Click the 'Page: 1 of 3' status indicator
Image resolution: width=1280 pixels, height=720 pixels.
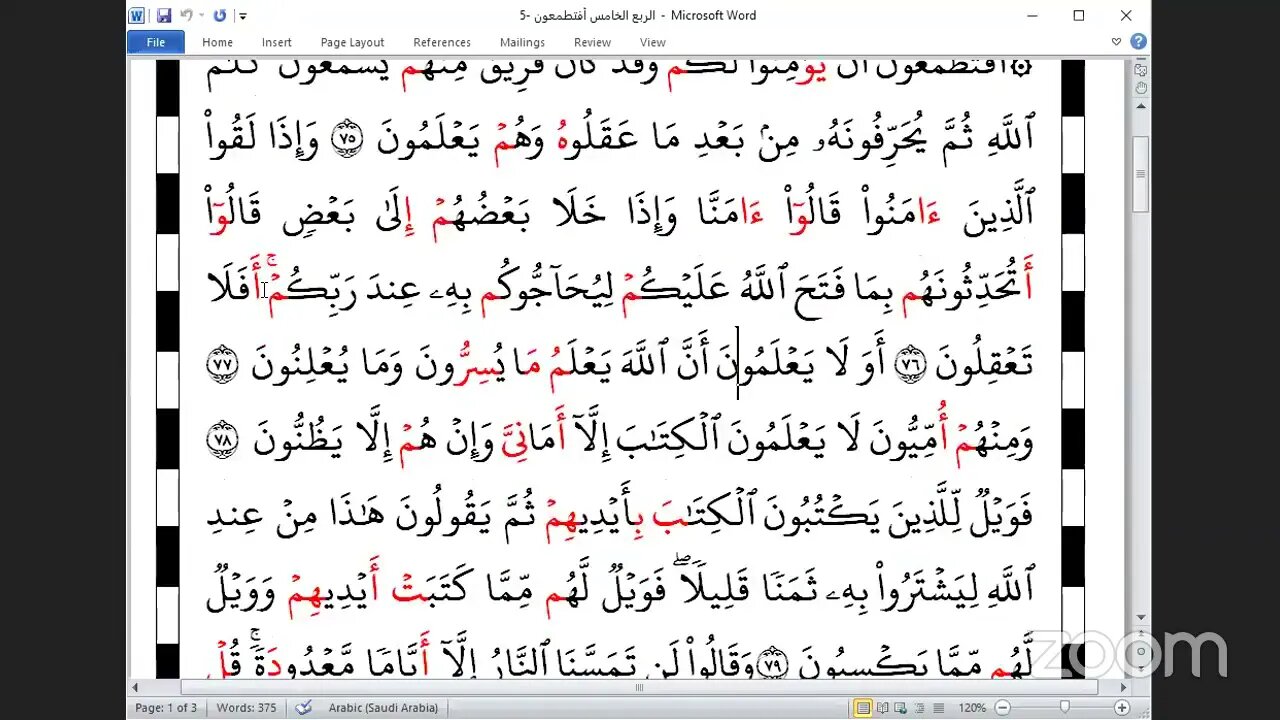167,708
